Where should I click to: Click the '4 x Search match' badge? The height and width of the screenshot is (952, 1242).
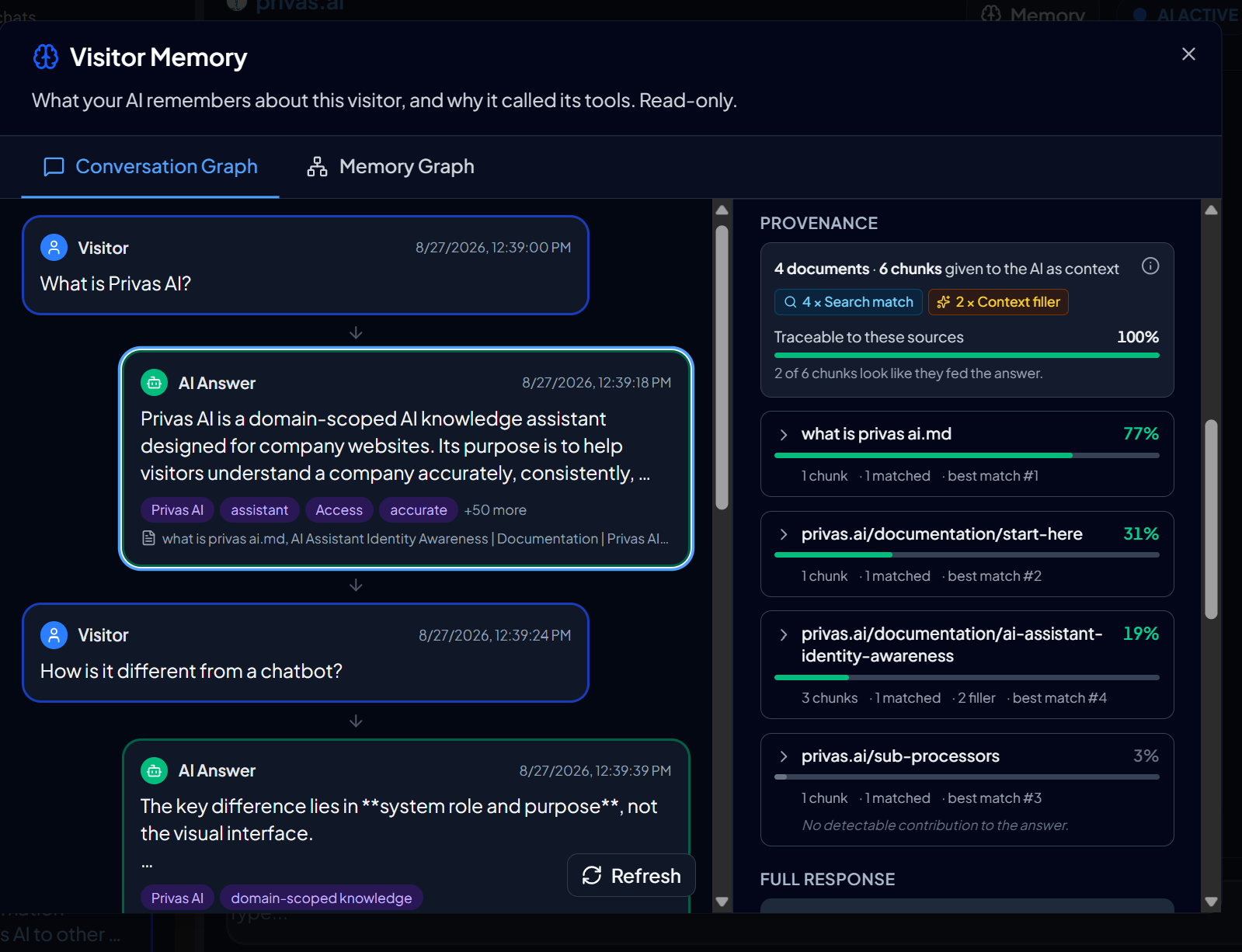tap(848, 302)
